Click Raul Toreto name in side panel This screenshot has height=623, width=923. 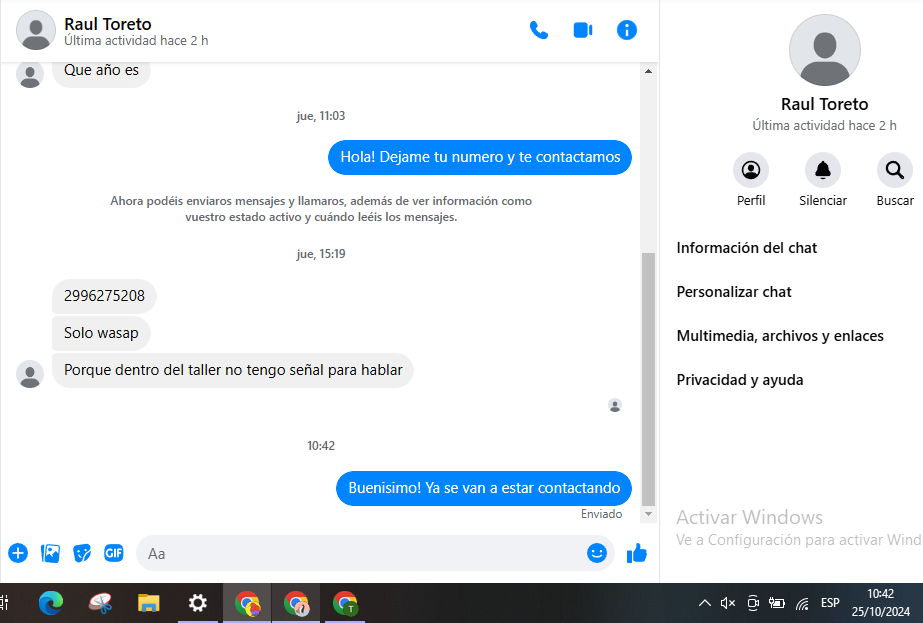pyautogui.click(x=824, y=104)
